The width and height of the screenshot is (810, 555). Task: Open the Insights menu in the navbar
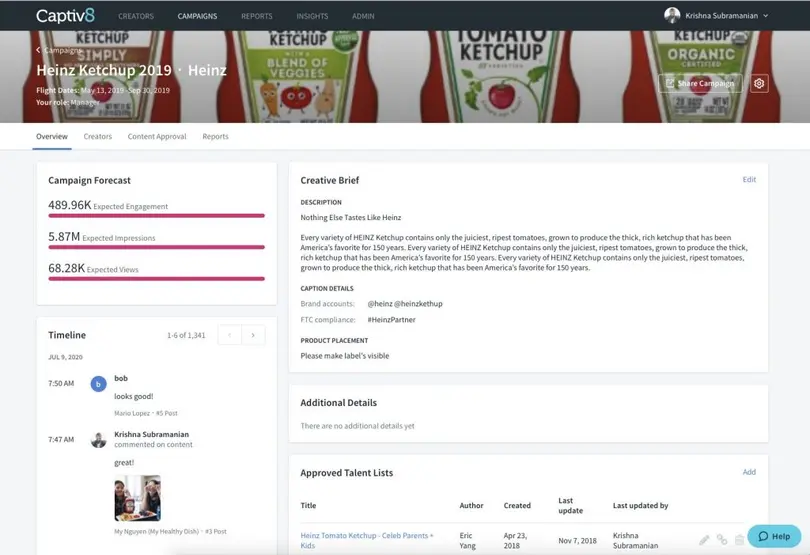312,16
